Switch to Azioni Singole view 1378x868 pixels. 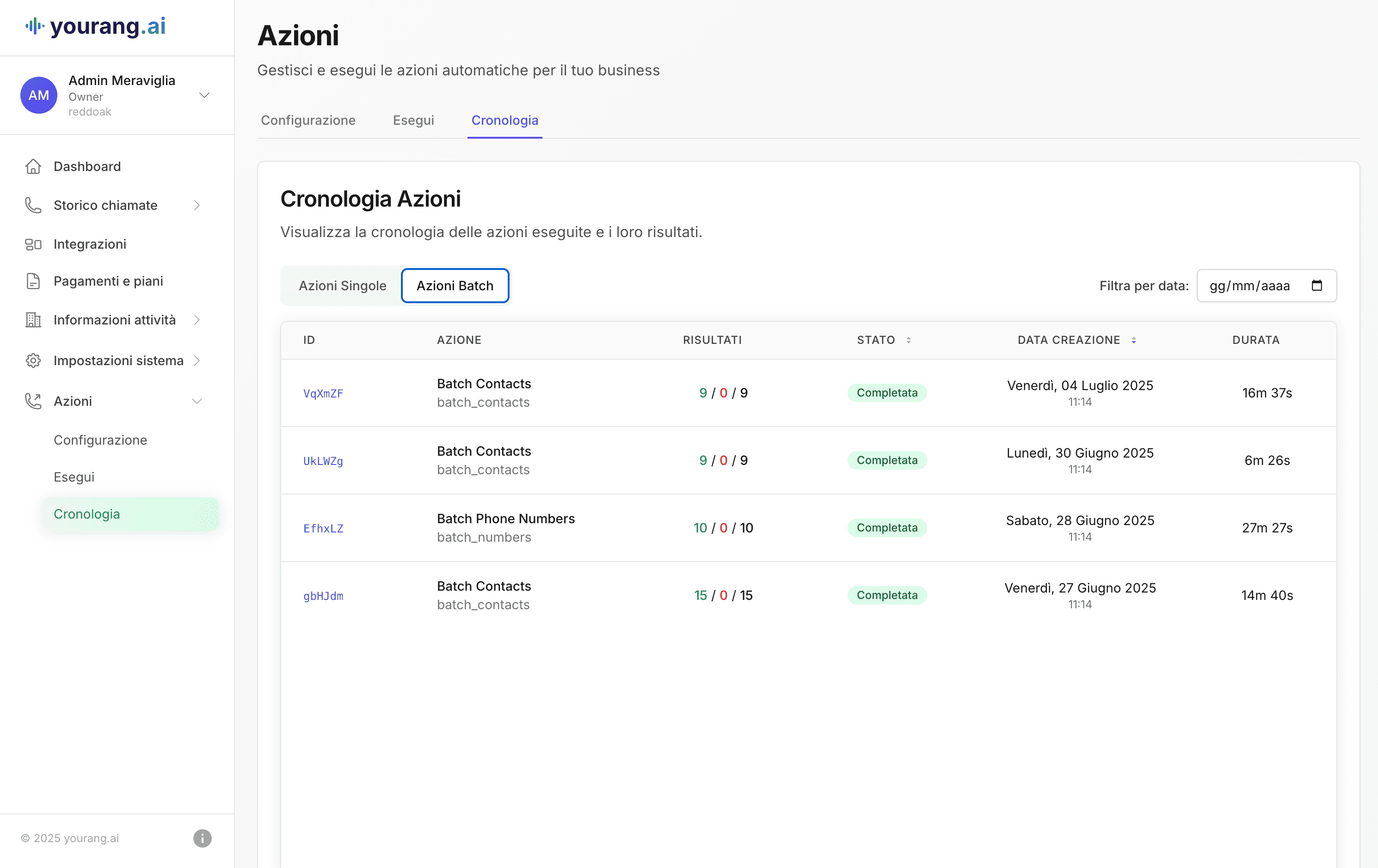tap(342, 285)
